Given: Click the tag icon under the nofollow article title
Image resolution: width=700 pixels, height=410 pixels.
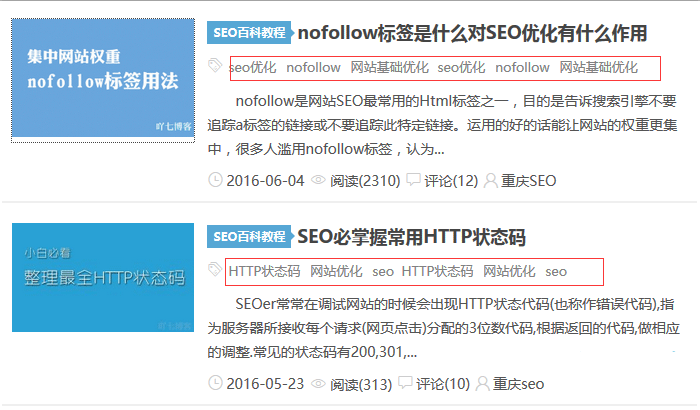Looking at the screenshot, I should tap(215, 66).
